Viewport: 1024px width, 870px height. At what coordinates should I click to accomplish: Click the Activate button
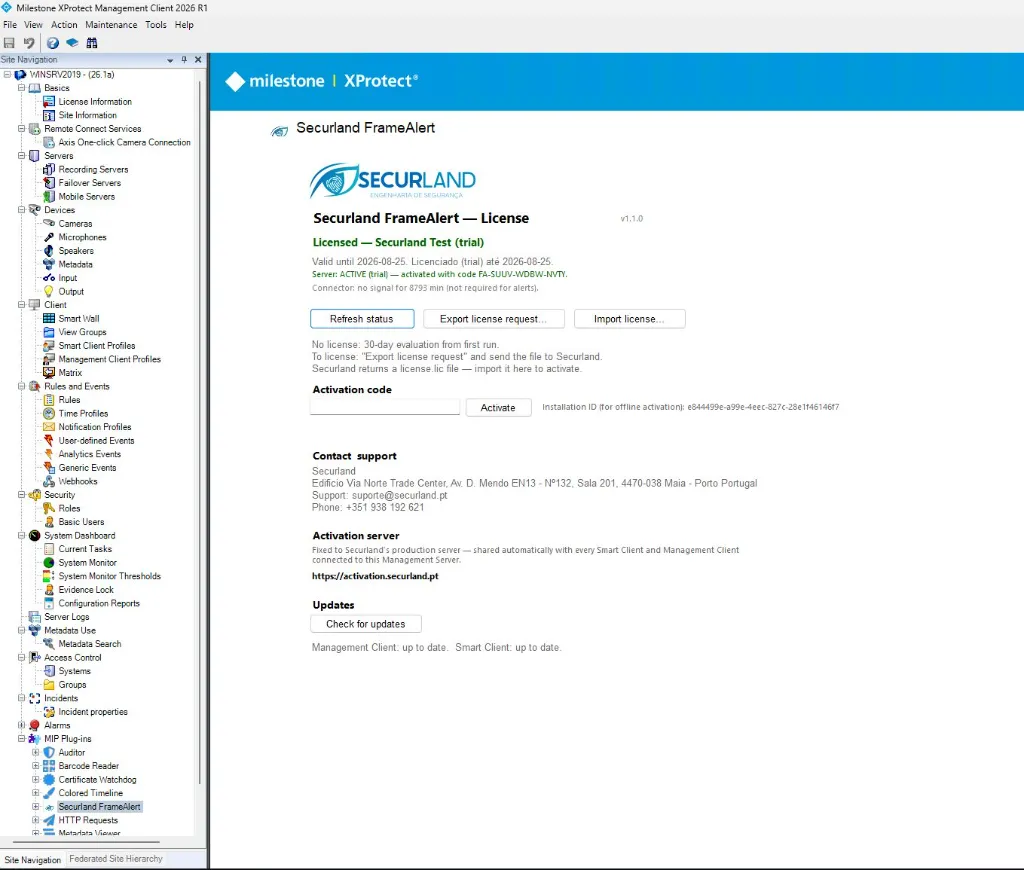coord(498,408)
